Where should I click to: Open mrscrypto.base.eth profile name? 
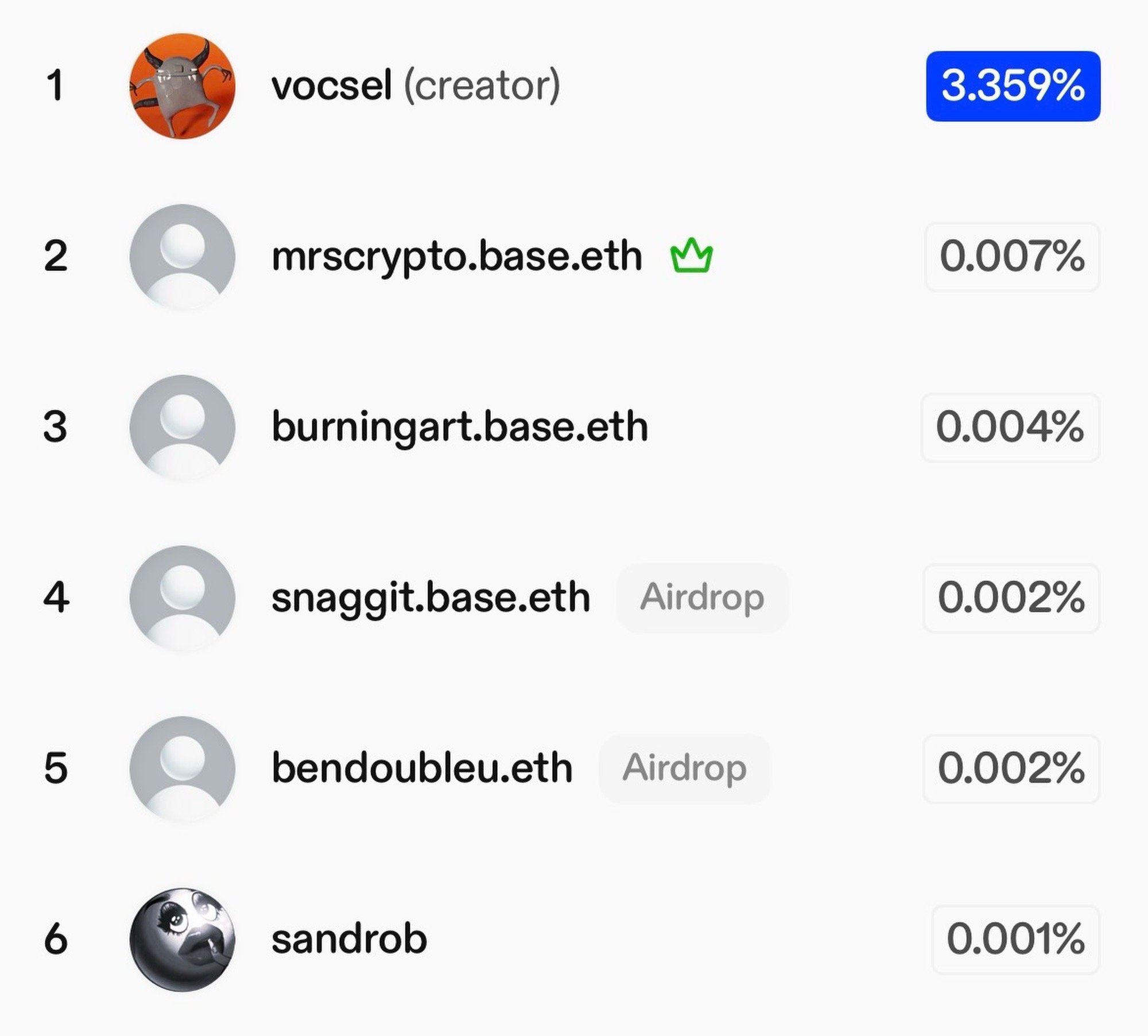457,257
